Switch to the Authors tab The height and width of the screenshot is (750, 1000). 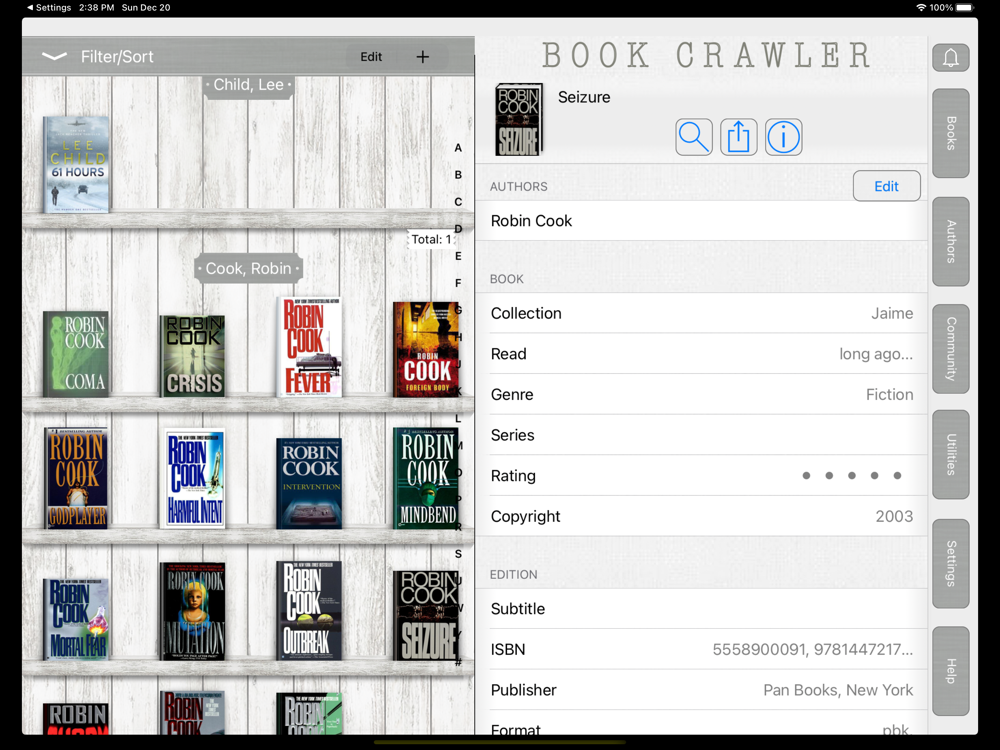(x=950, y=241)
